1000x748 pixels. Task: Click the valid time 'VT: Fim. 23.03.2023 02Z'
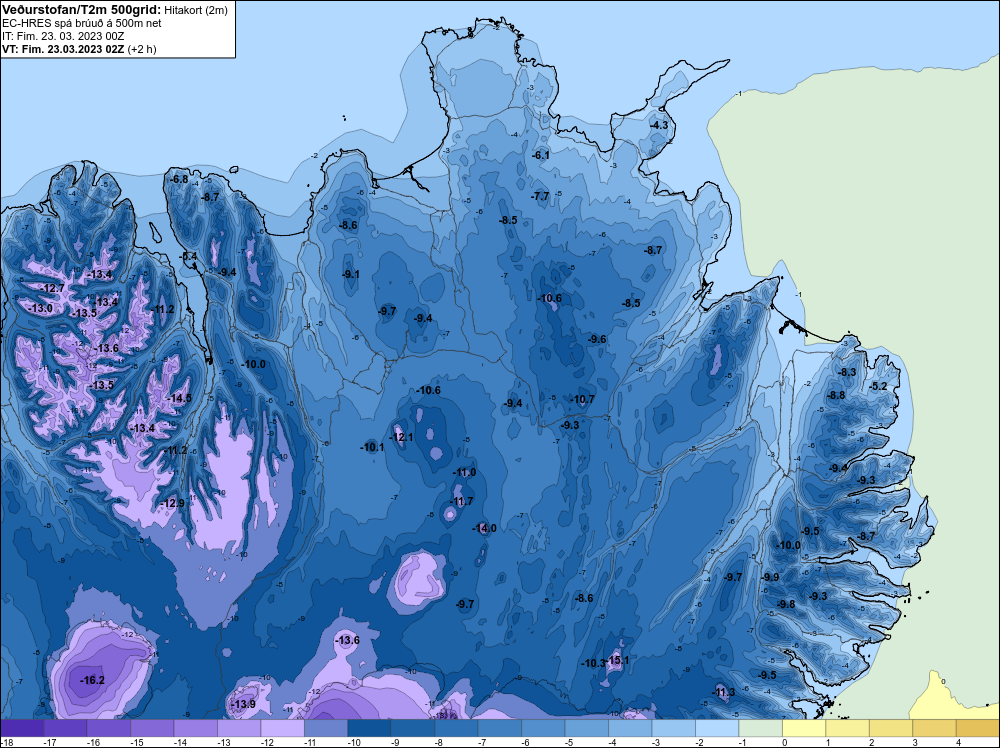63,49
